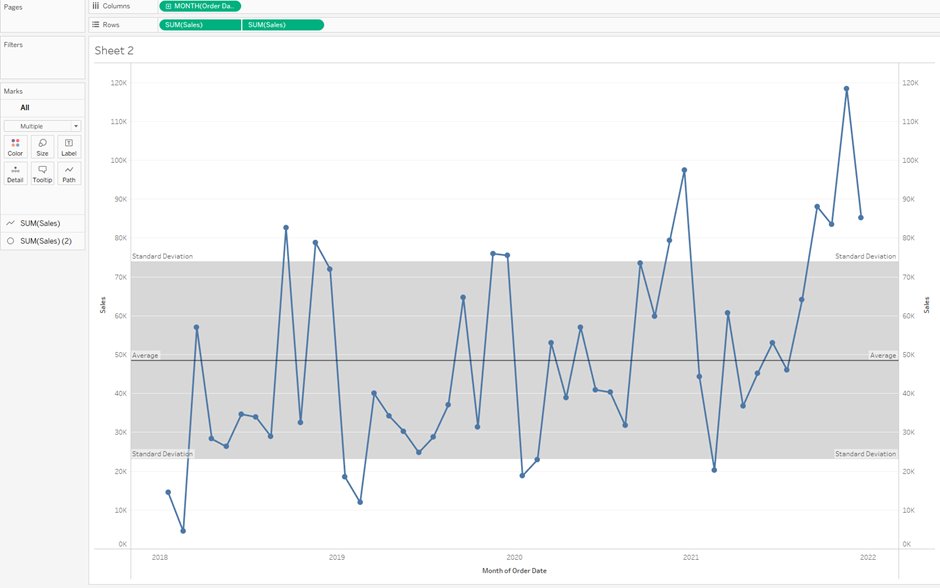Open the Color marks card button
The image size is (940, 588).
click(x=16, y=147)
